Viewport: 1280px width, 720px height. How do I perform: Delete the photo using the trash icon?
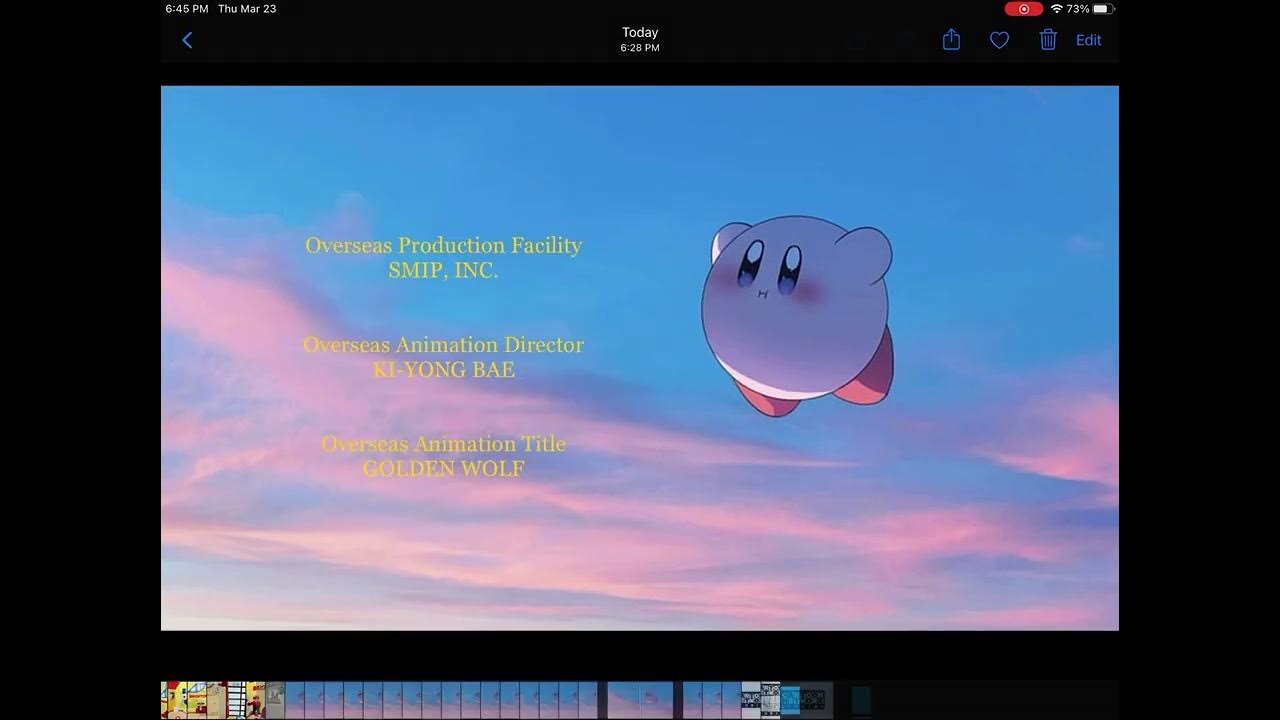point(1048,40)
